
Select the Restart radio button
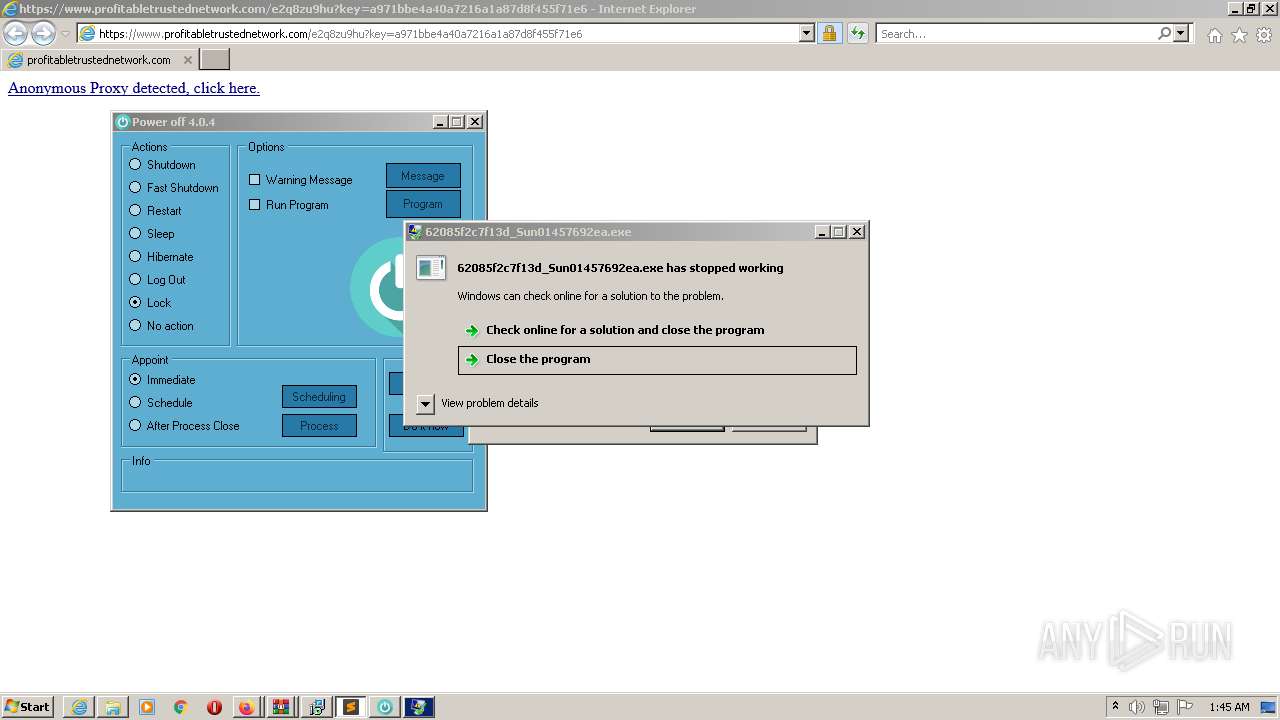tap(135, 210)
